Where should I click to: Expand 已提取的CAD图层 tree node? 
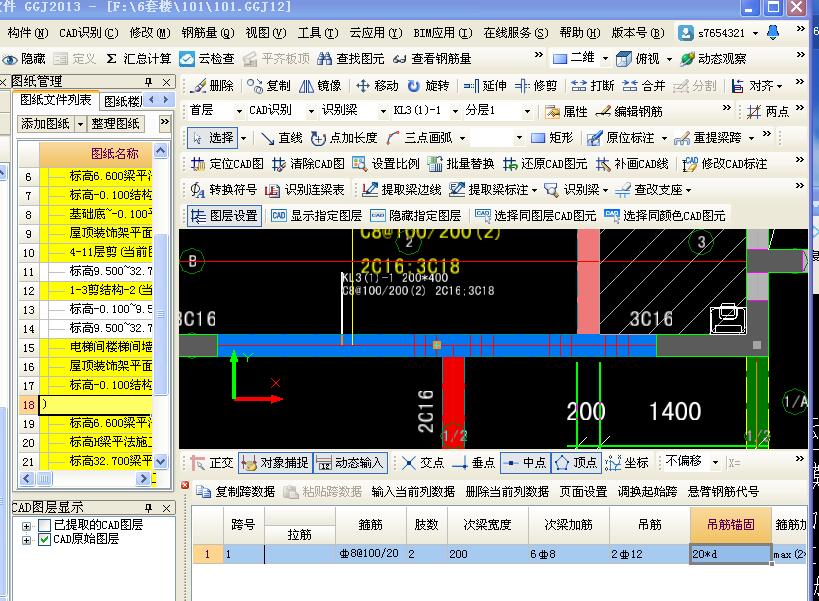pos(26,526)
